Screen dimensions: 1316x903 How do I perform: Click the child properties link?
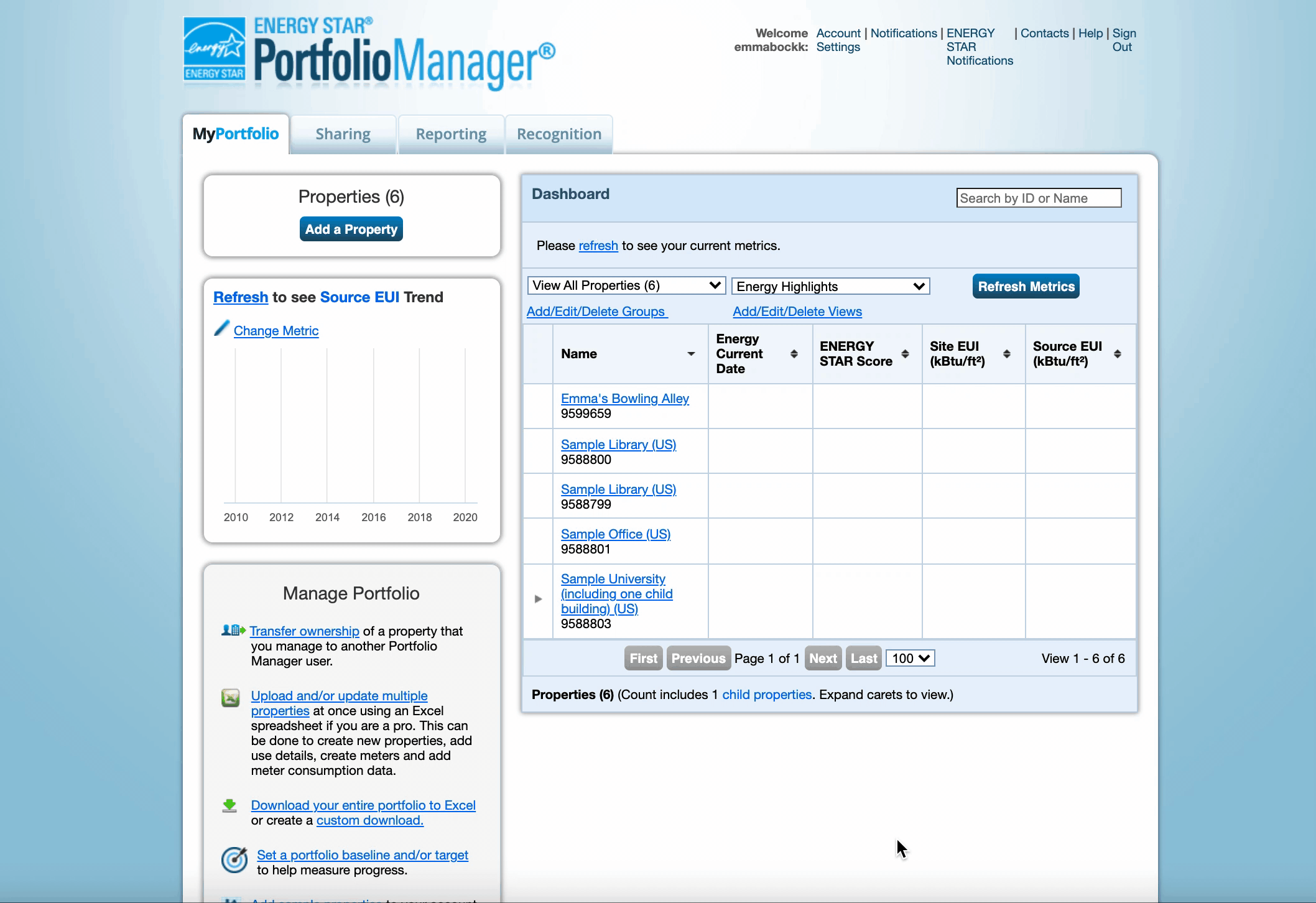pyautogui.click(x=767, y=695)
